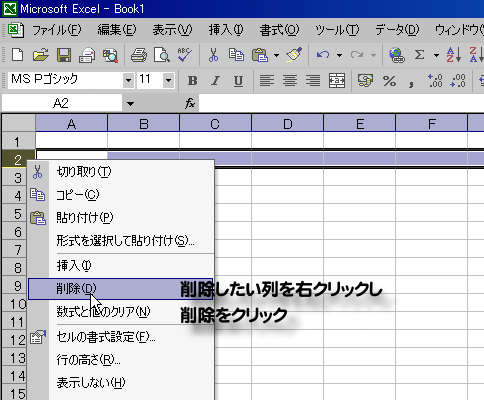Apply Currency style icon

pyautogui.click(x=365, y=81)
